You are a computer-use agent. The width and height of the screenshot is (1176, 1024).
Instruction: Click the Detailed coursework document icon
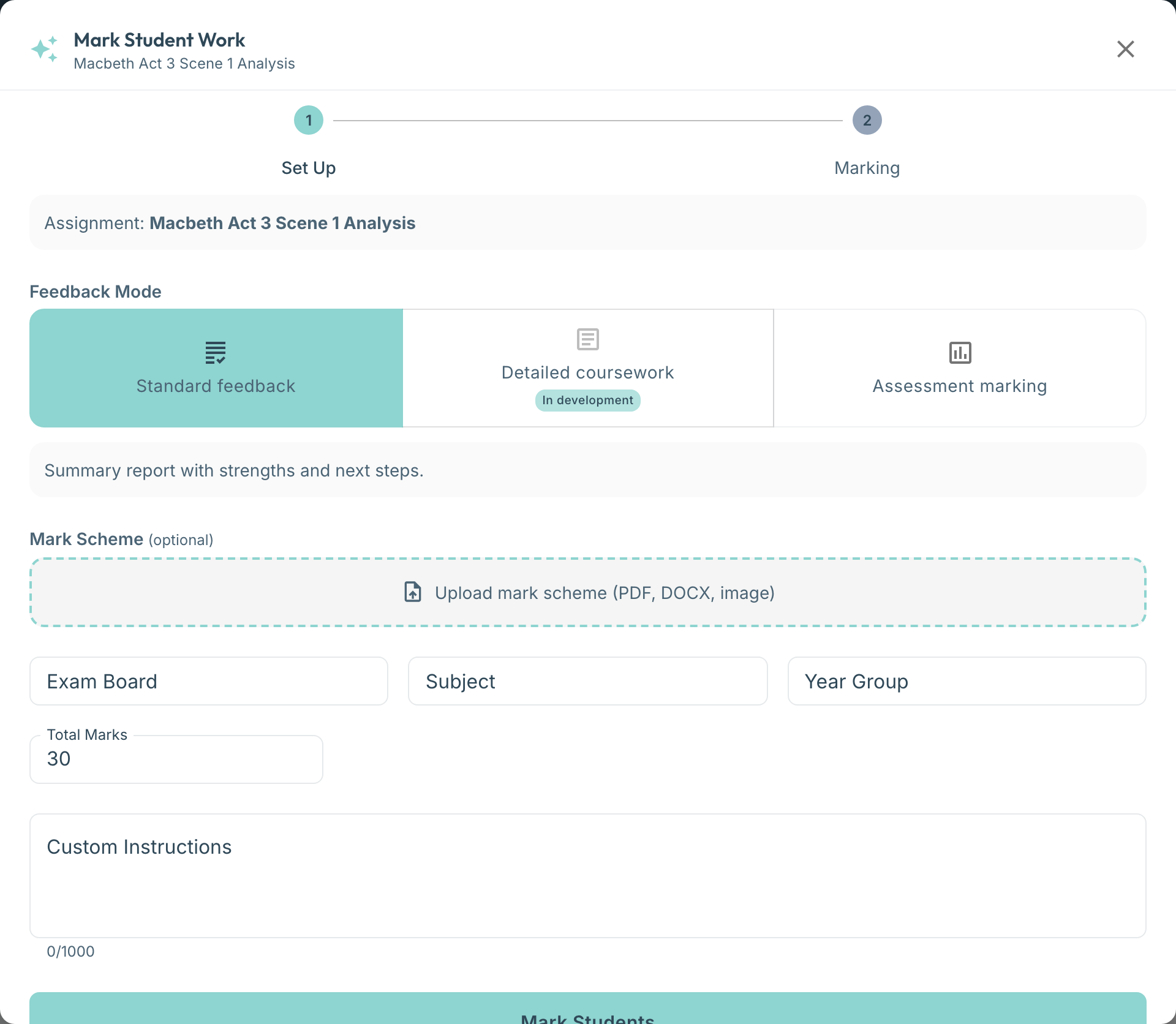[x=588, y=339]
